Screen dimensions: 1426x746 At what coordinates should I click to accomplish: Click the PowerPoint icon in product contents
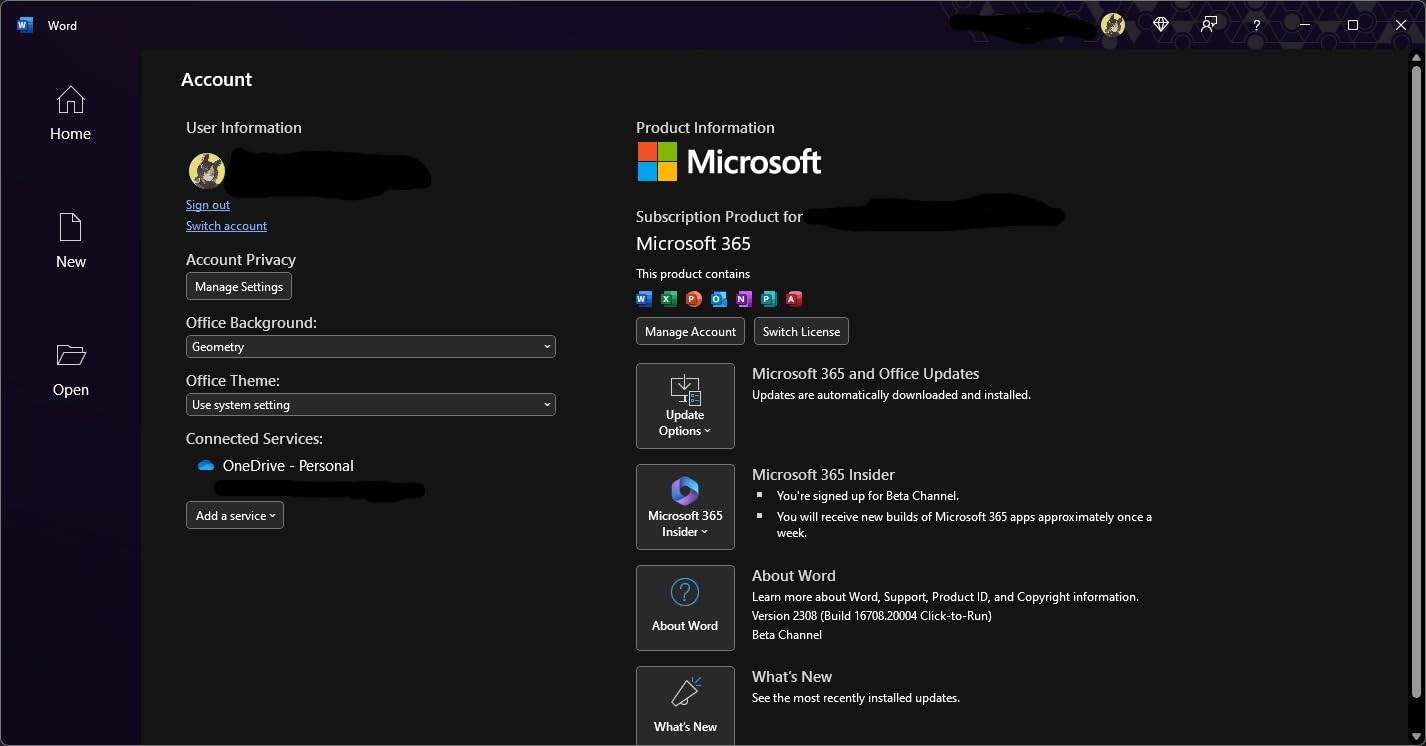tap(693, 298)
